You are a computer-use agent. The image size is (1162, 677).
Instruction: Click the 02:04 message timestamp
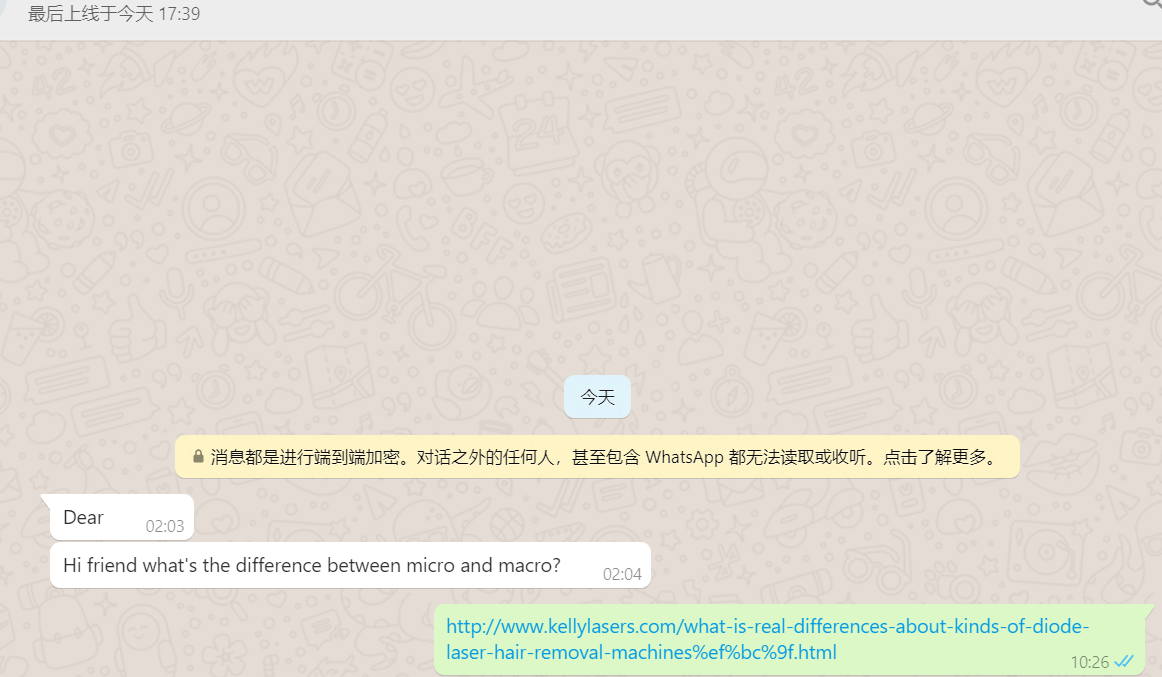tap(622, 574)
